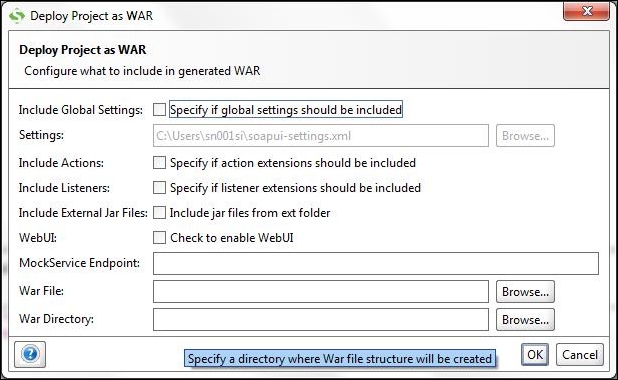The width and height of the screenshot is (618, 380).
Task: Click the MockService Endpoint text field
Action: point(376,263)
